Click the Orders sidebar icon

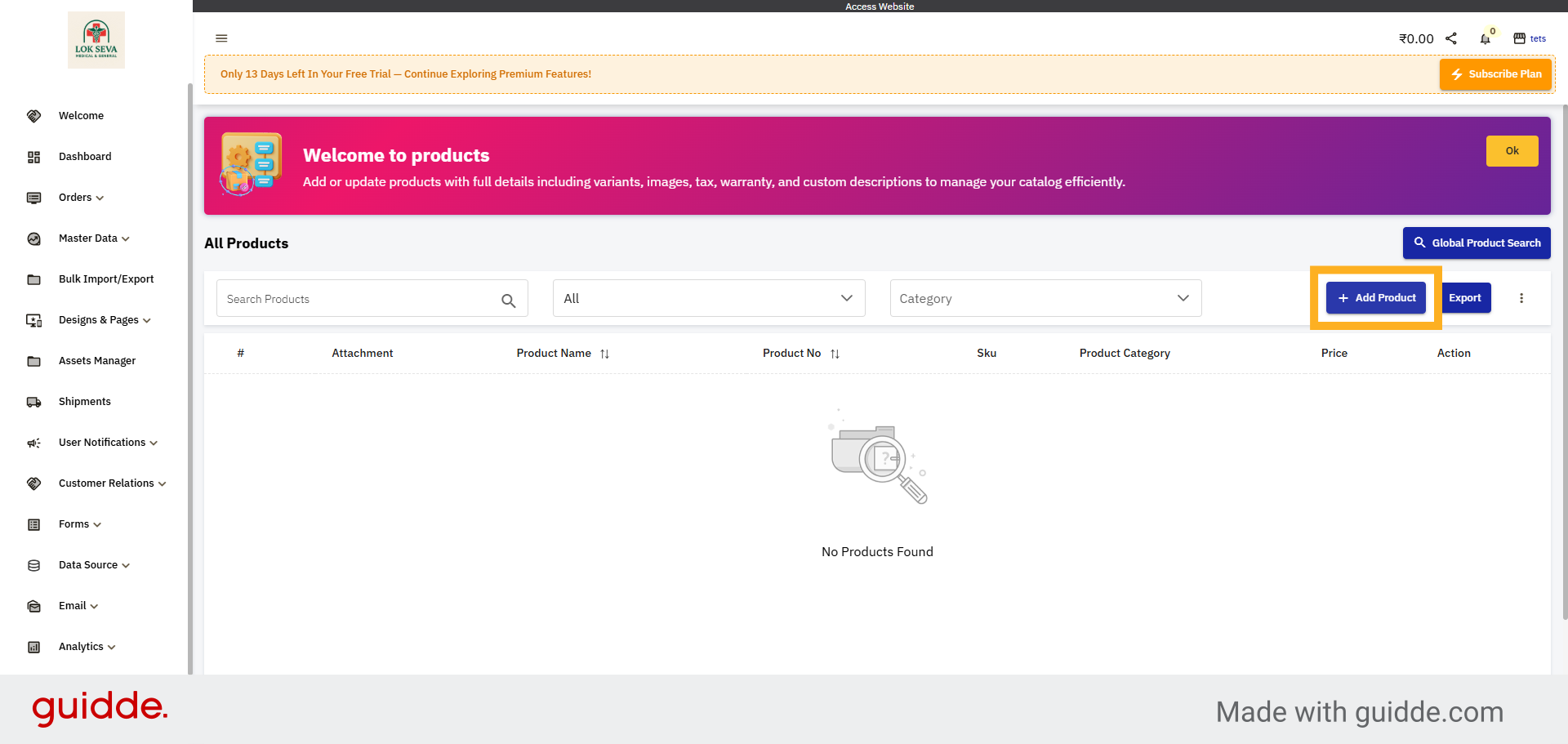[x=33, y=198]
